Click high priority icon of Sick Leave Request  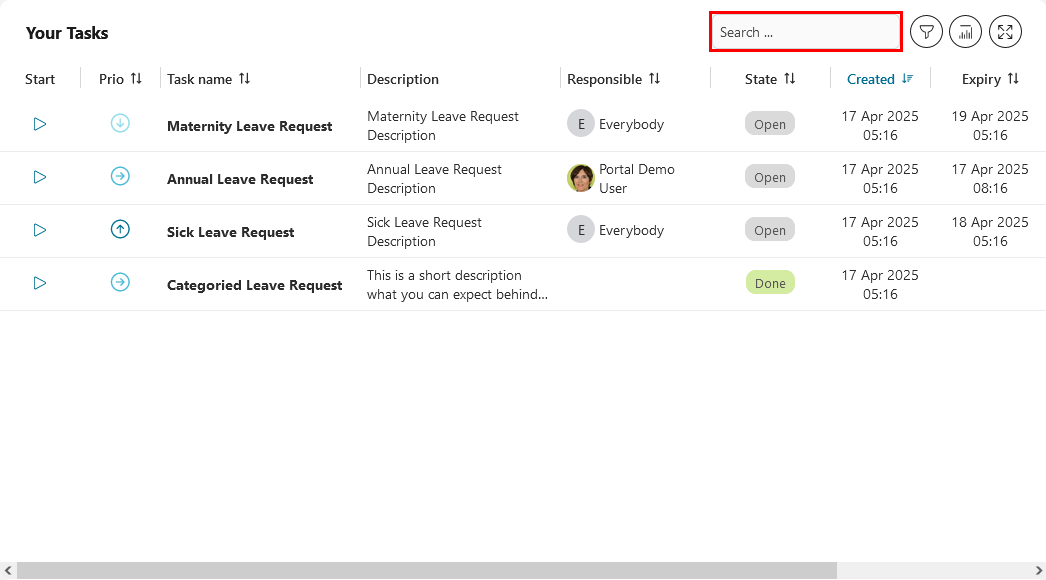120,230
